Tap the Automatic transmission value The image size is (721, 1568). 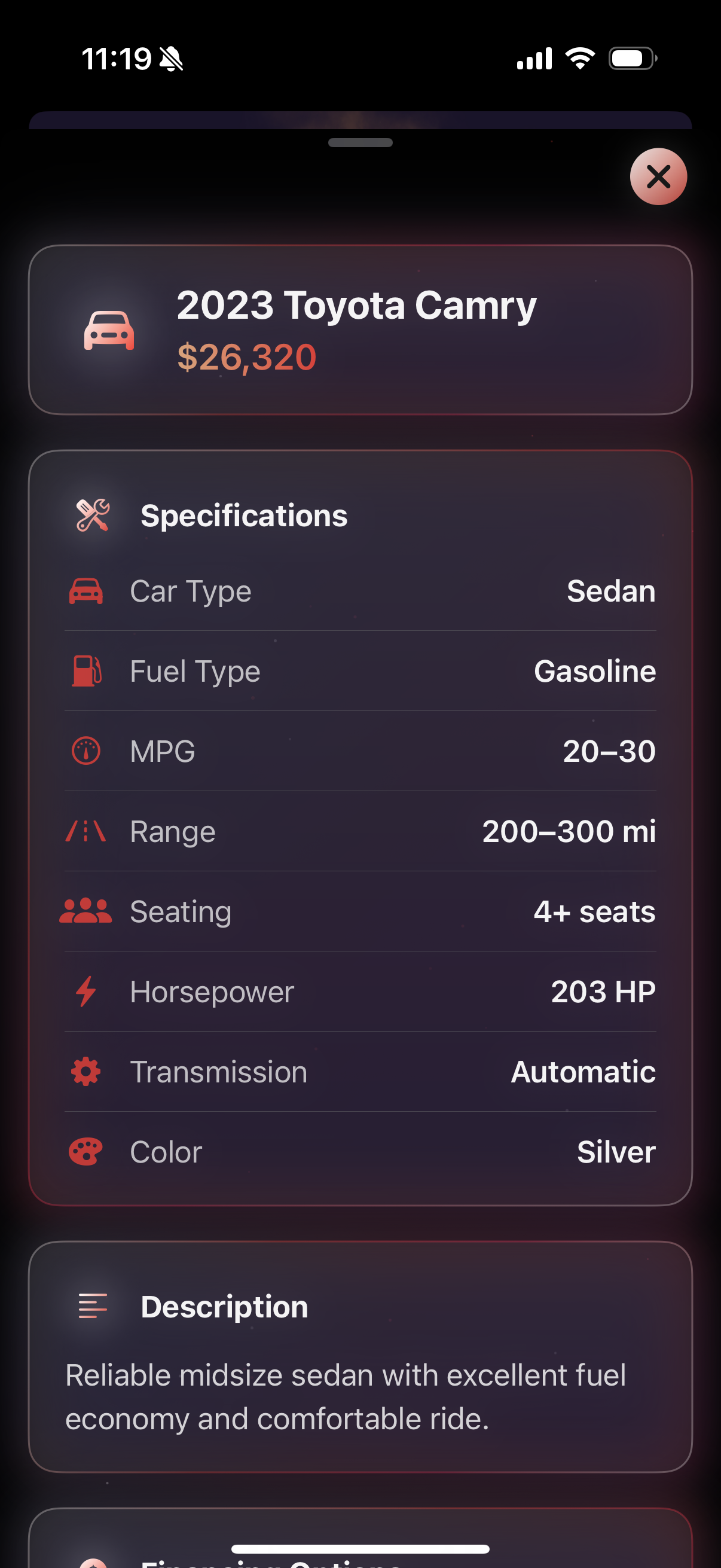tap(583, 1071)
